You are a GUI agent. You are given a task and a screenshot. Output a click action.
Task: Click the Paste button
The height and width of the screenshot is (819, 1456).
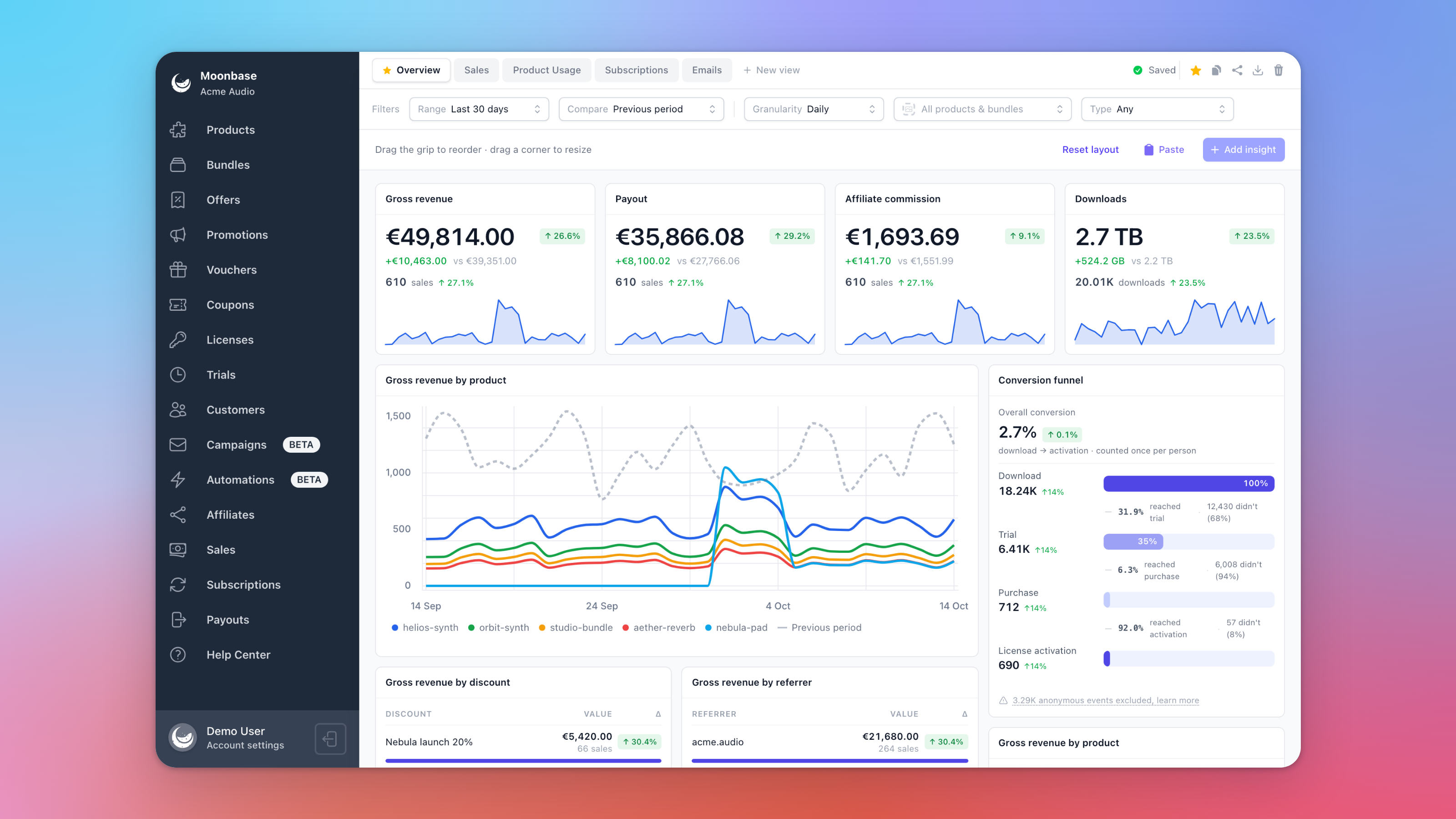coord(1164,150)
